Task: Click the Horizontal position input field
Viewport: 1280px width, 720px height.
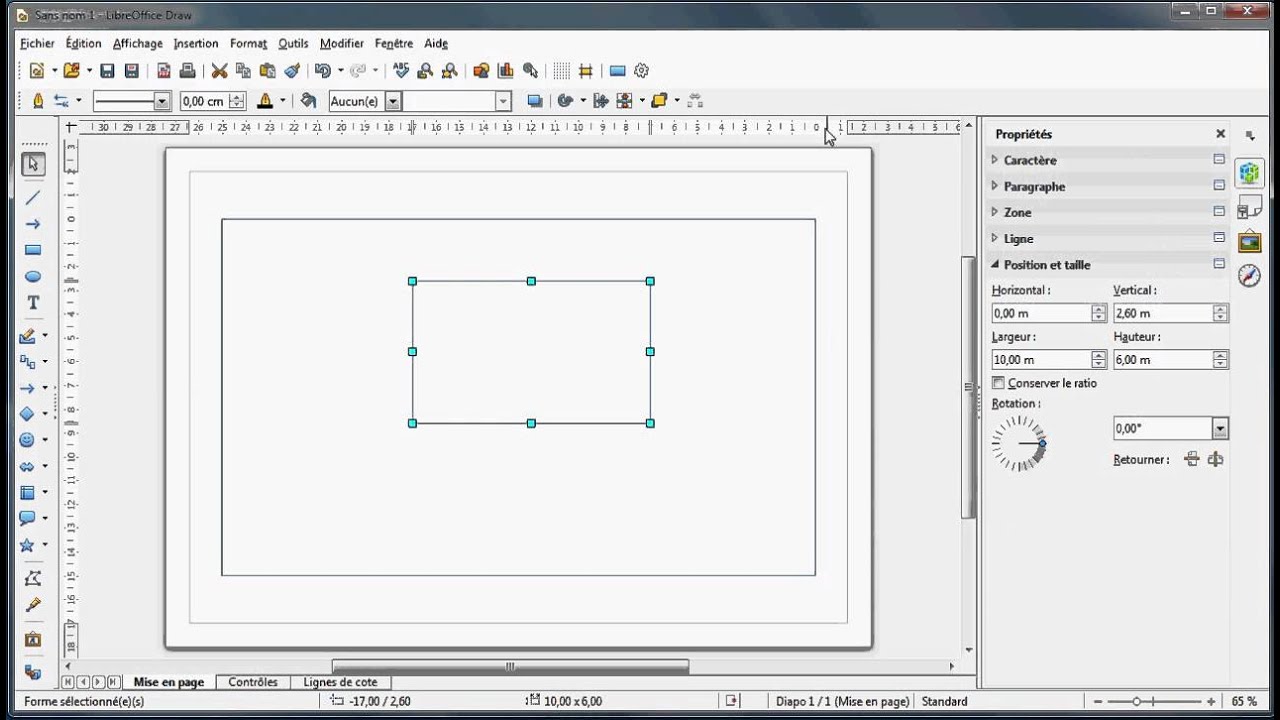Action: point(1040,313)
